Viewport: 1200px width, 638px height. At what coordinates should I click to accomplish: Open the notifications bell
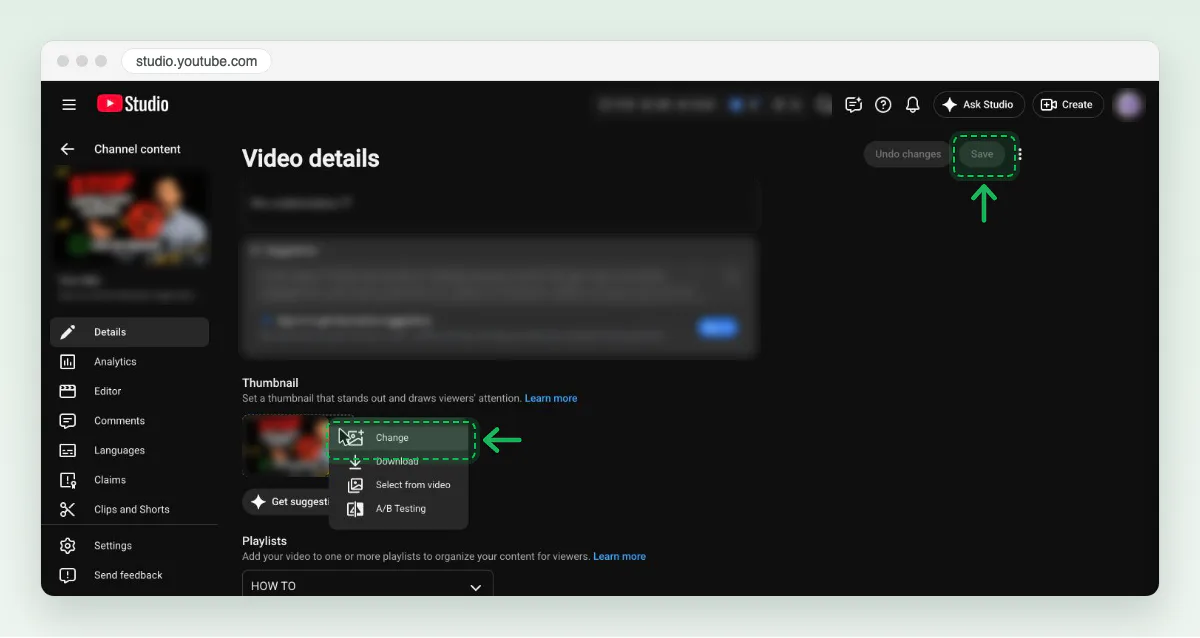tap(912, 104)
